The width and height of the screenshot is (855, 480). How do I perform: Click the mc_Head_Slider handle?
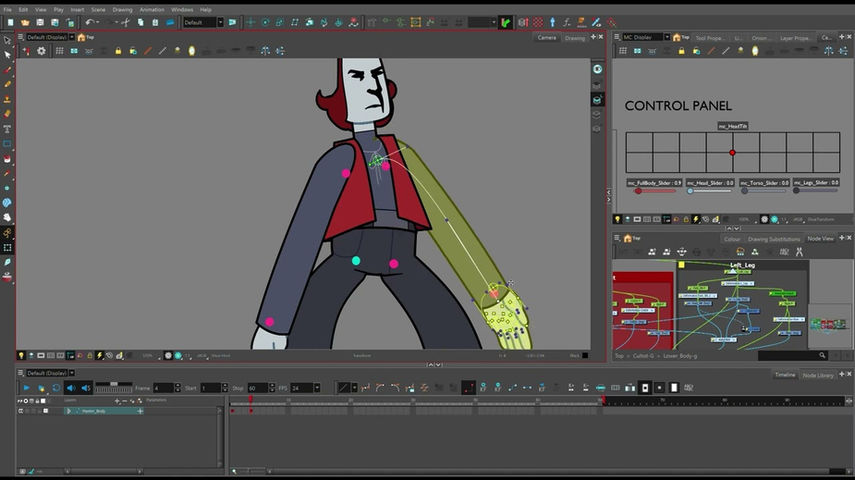pos(690,191)
